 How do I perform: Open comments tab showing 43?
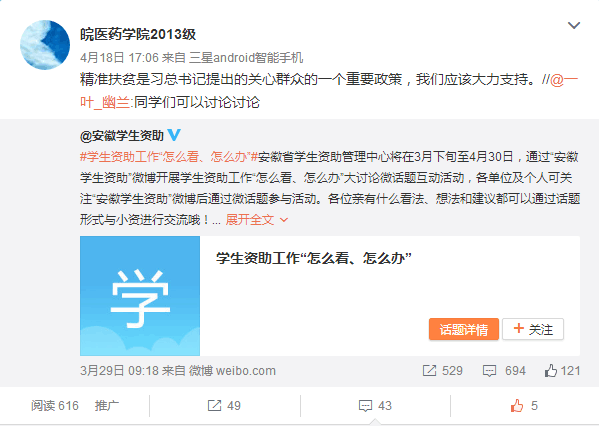pyautogui.click(x=375, y=406)
